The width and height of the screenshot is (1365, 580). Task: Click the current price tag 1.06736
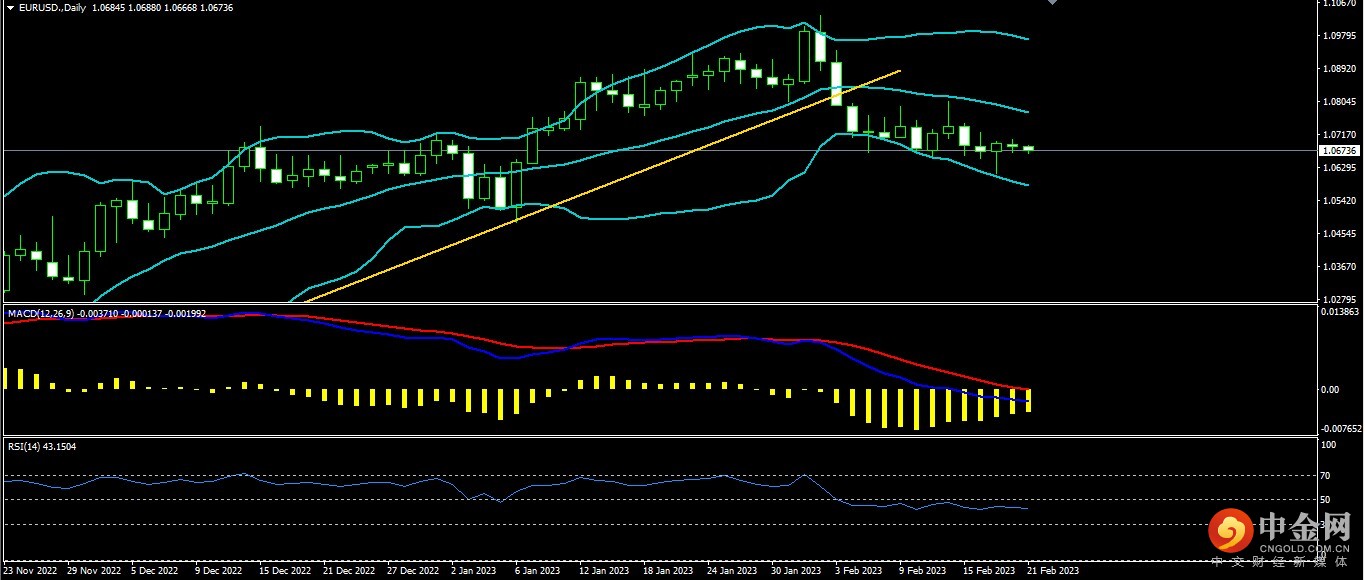(1337, 151)
